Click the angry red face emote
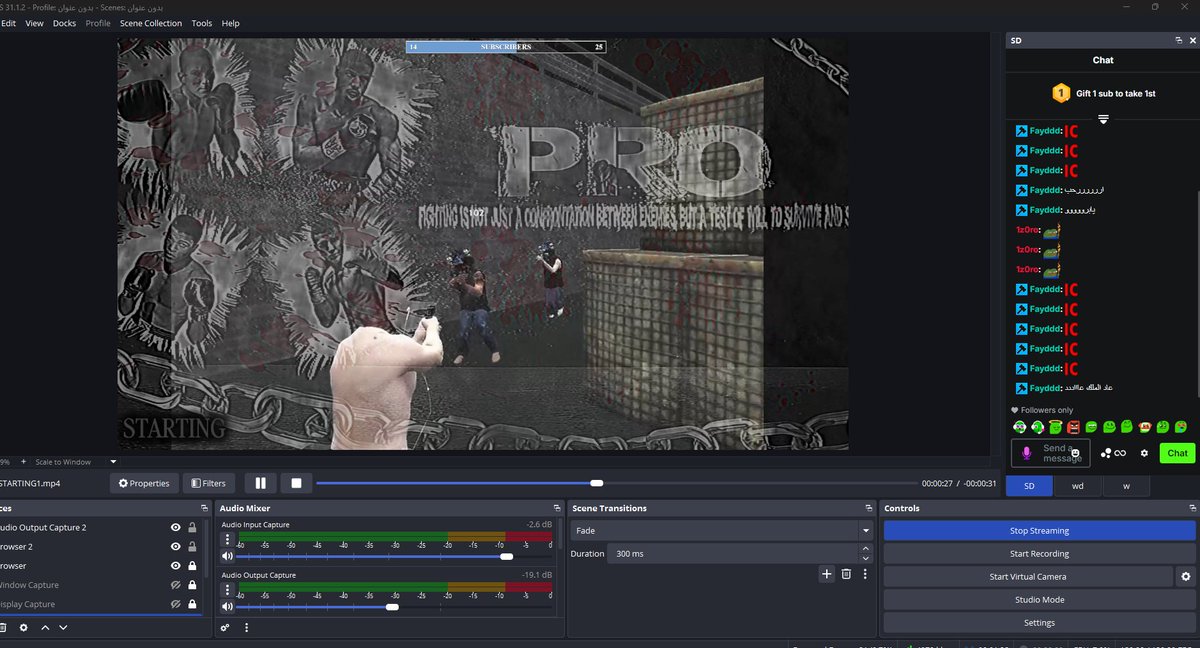Viewport: 1200px width, 648px height. pyautogui.click(x=1073, y=427)
